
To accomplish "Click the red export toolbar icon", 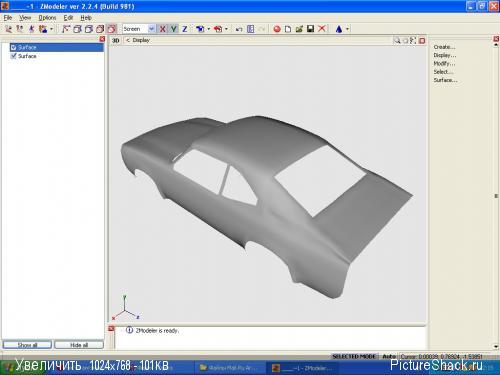I will click(x=218, y=29).
